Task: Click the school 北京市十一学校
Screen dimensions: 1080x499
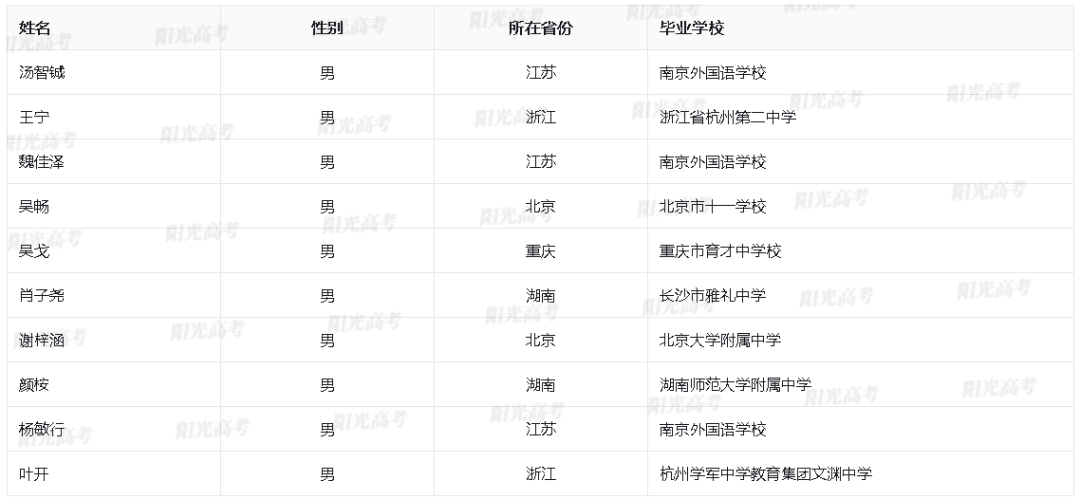Action: click(x=713, y=206)
